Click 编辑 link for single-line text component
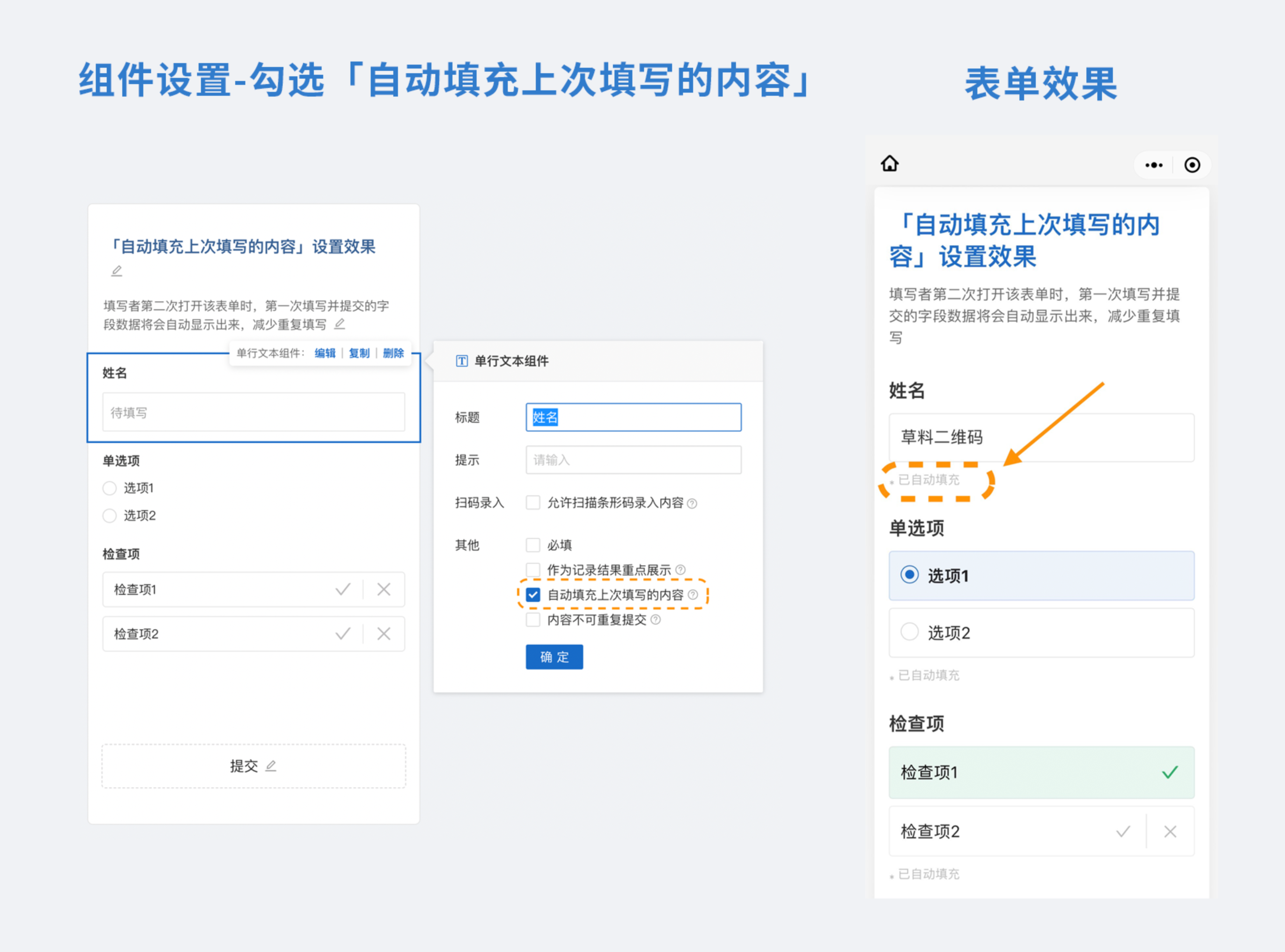The height and width of the screenshot is (952, 1285). [x=325, y=353]
